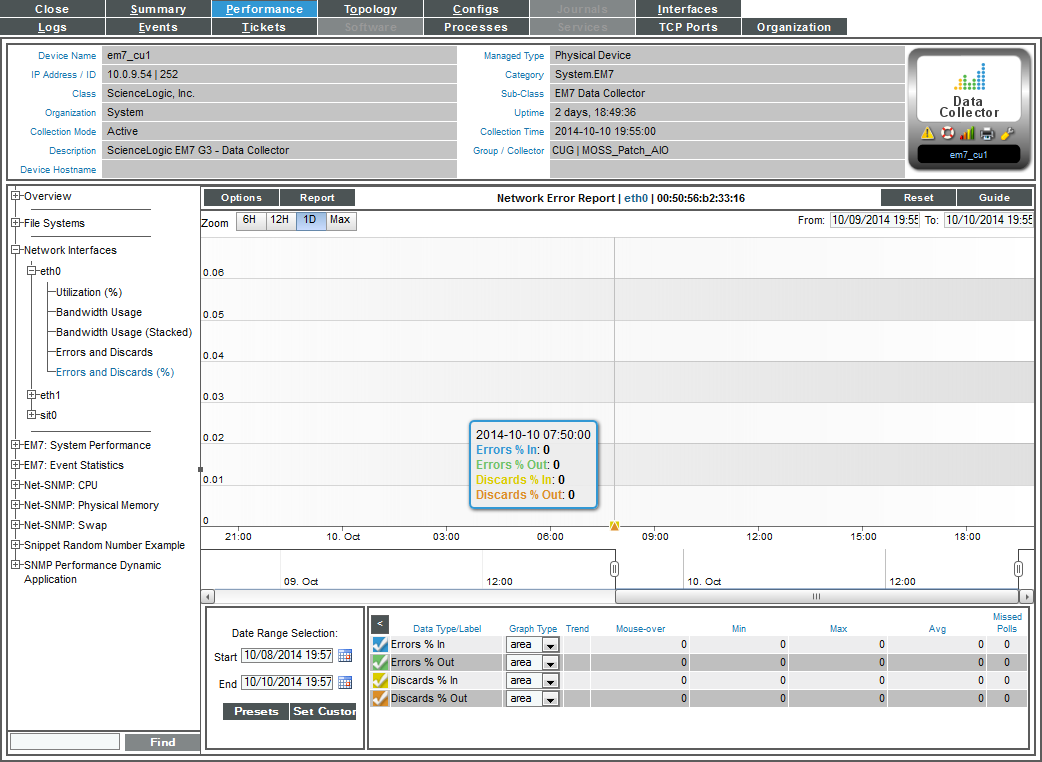Open the End date calendar picker
The width and height of the screenshot is (1042, 762).
pyautogui.click(x=345, y=682)
